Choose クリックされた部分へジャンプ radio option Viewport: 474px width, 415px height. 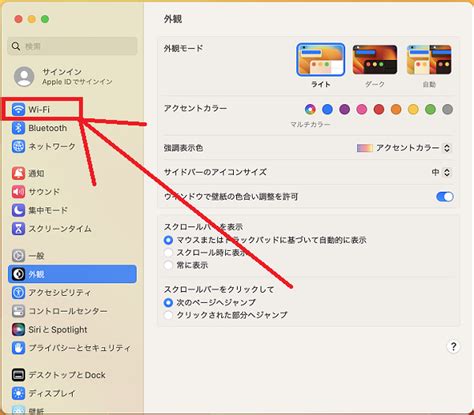[168, 315]
